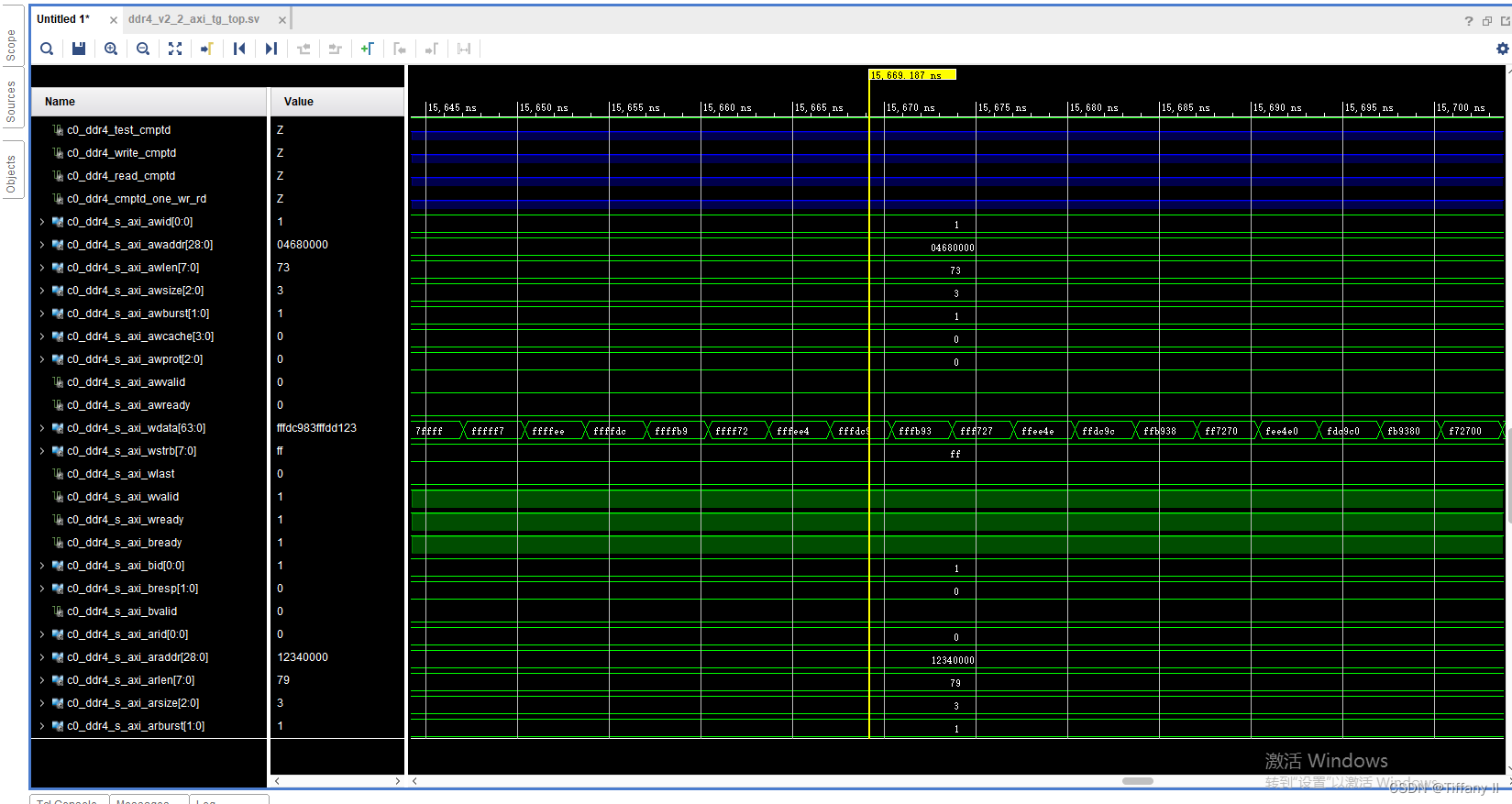This screenshot has height=804, width=1512.
Task: Float the waveform window
Action: [x=1487, y=21]
